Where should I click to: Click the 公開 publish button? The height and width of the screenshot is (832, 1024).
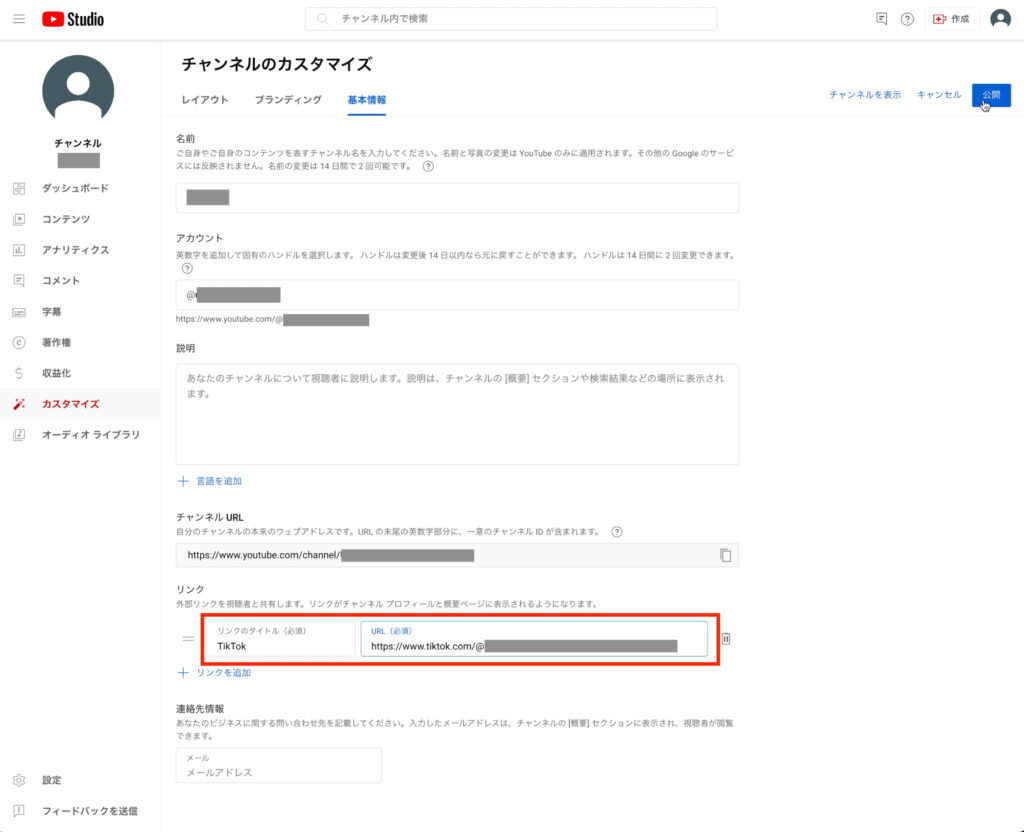[991, 95]
